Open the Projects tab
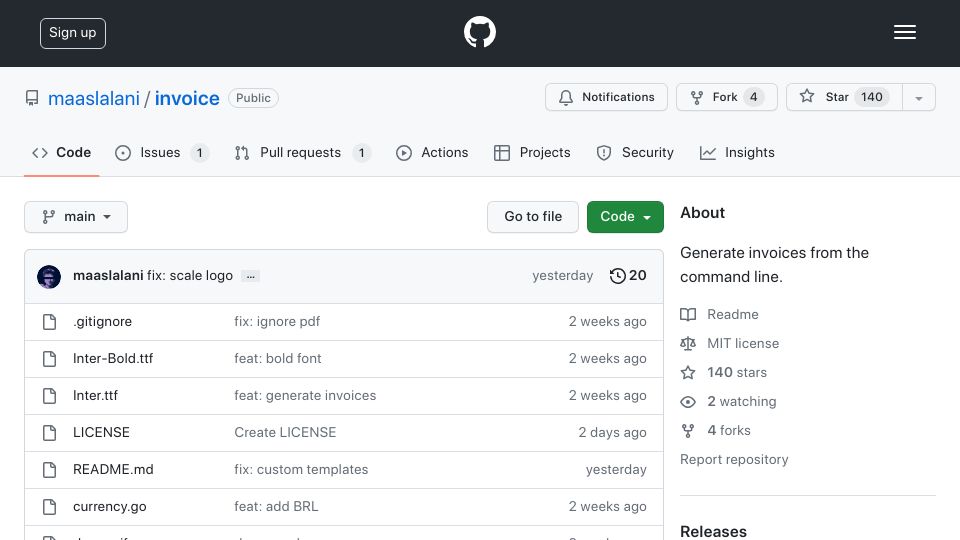The height and width of the screenshot is (540, 960). 532,152
